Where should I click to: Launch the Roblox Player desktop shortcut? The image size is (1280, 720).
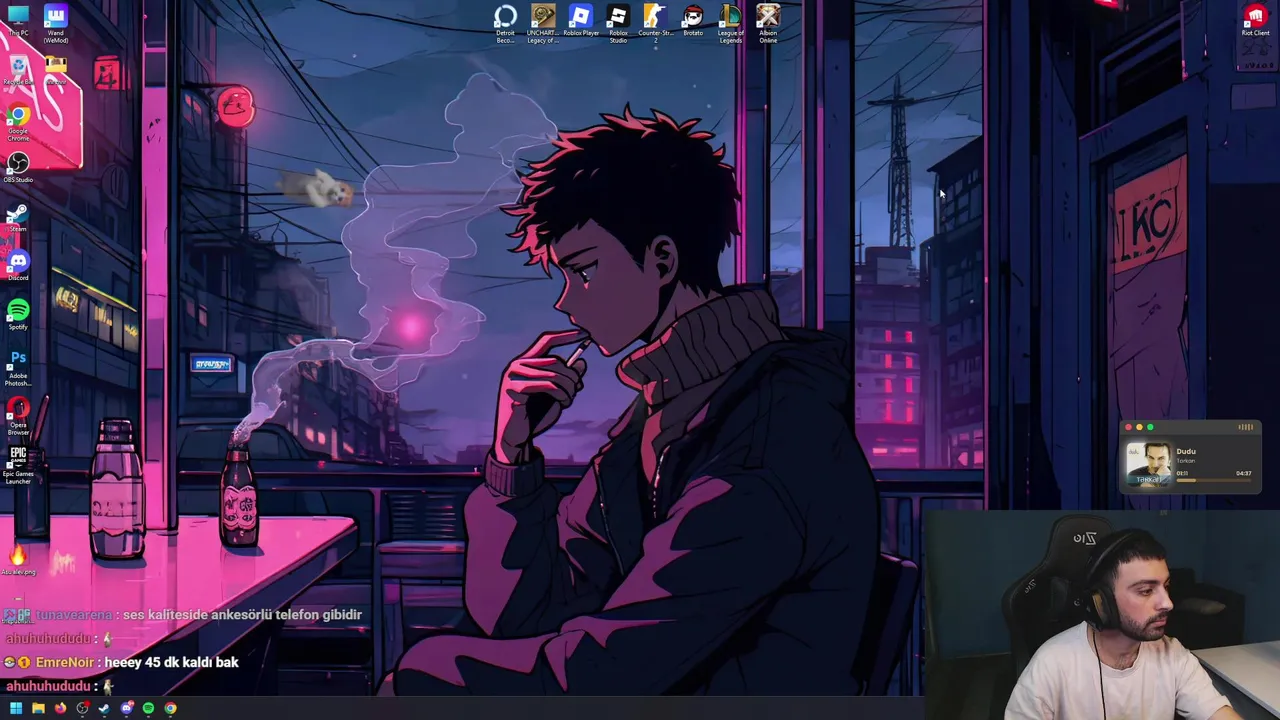pyautogui.click(x=580, y=21)
